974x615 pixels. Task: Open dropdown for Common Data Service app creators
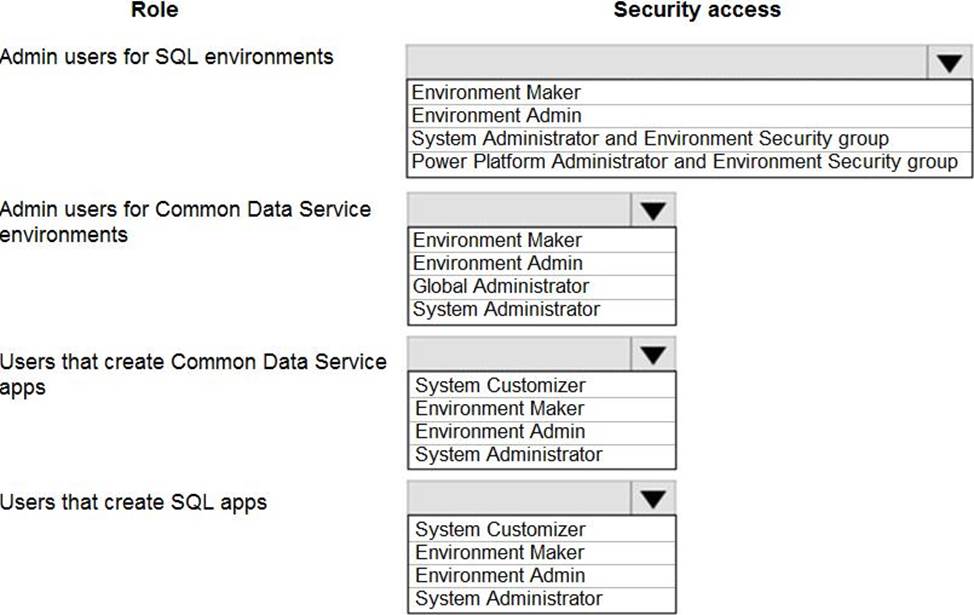(x=653, y=355)
